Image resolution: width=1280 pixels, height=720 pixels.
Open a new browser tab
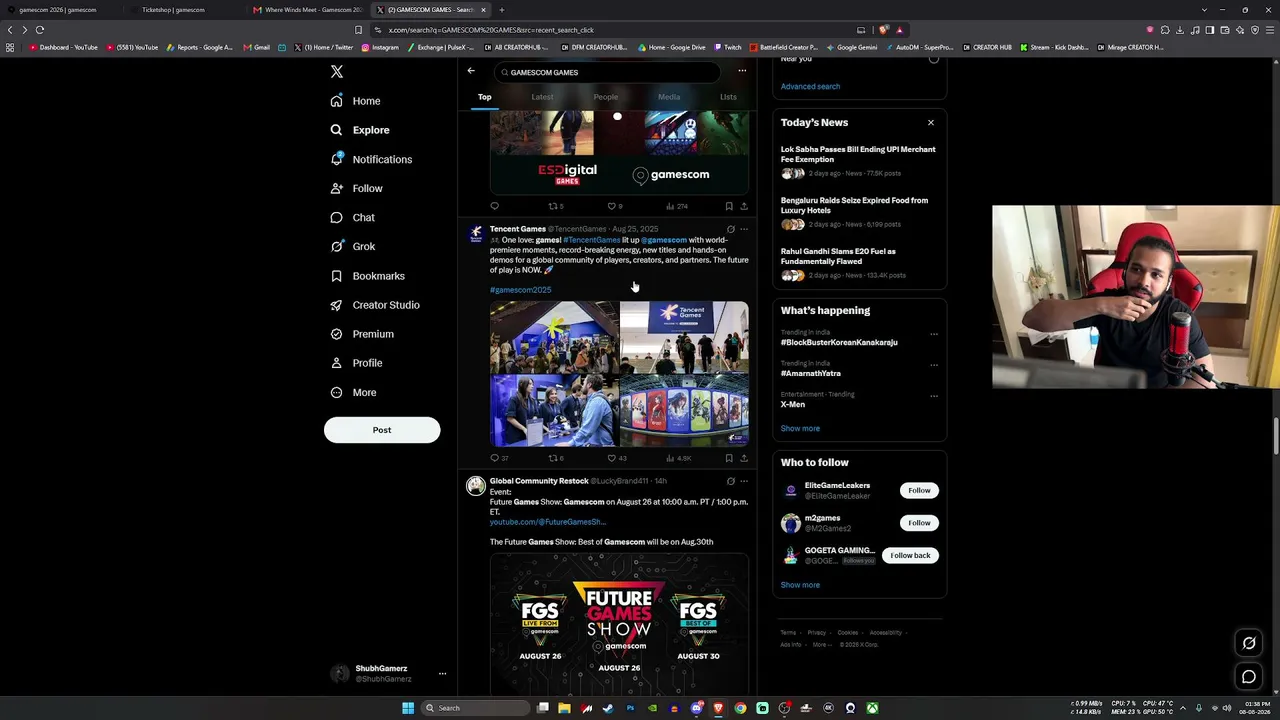click(x=502, y=10)
